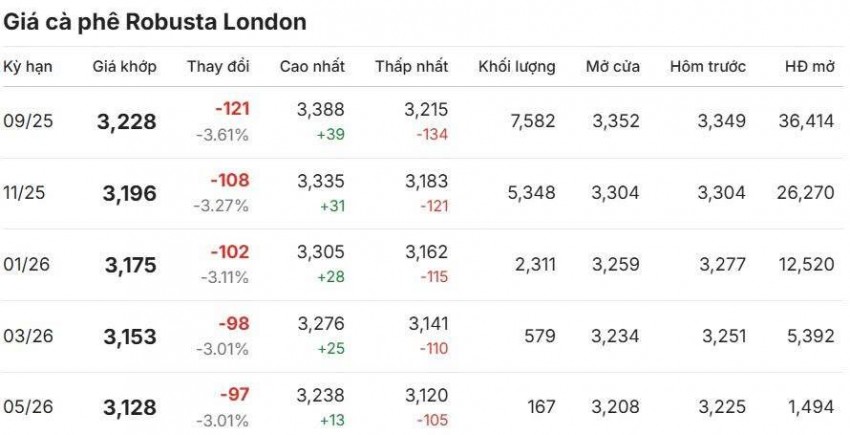Click the 36,414 open interest value
The height and width of the screenshot is (435, 850).
click(x=805, y=121)
